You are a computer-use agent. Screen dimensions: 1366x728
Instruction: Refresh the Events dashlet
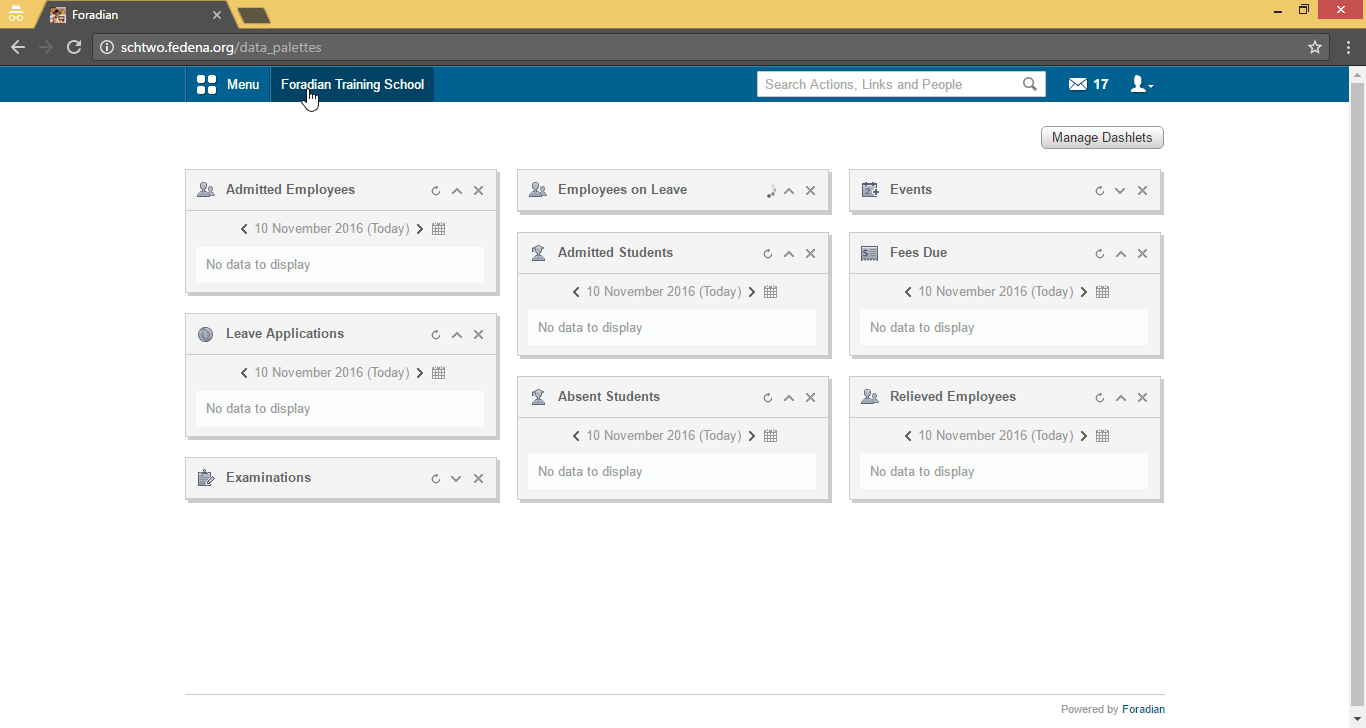(1099, 190)
